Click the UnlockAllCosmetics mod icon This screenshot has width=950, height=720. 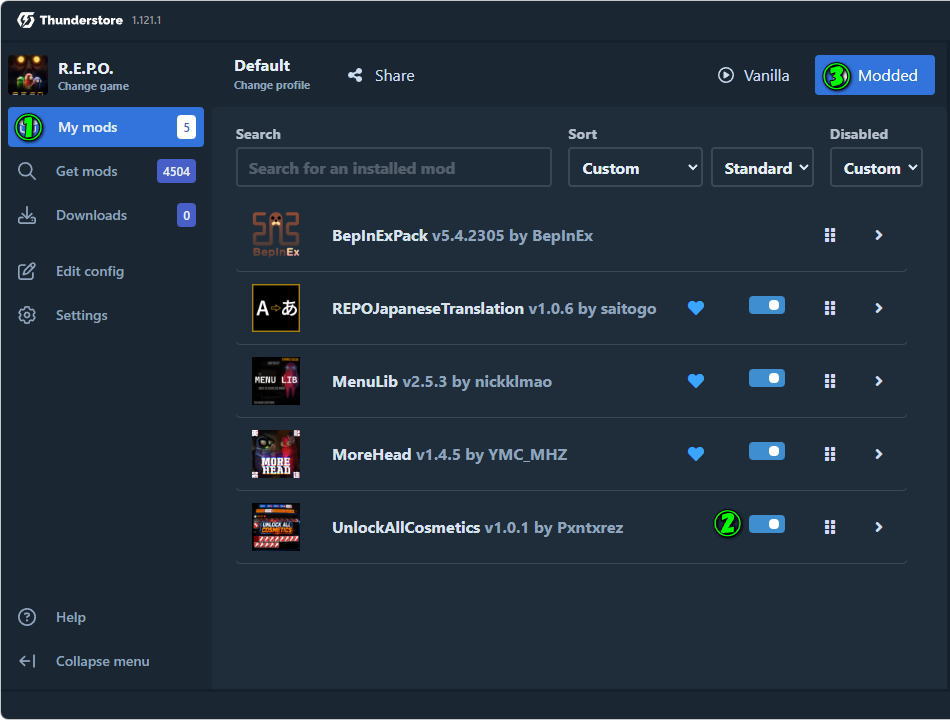276,527
